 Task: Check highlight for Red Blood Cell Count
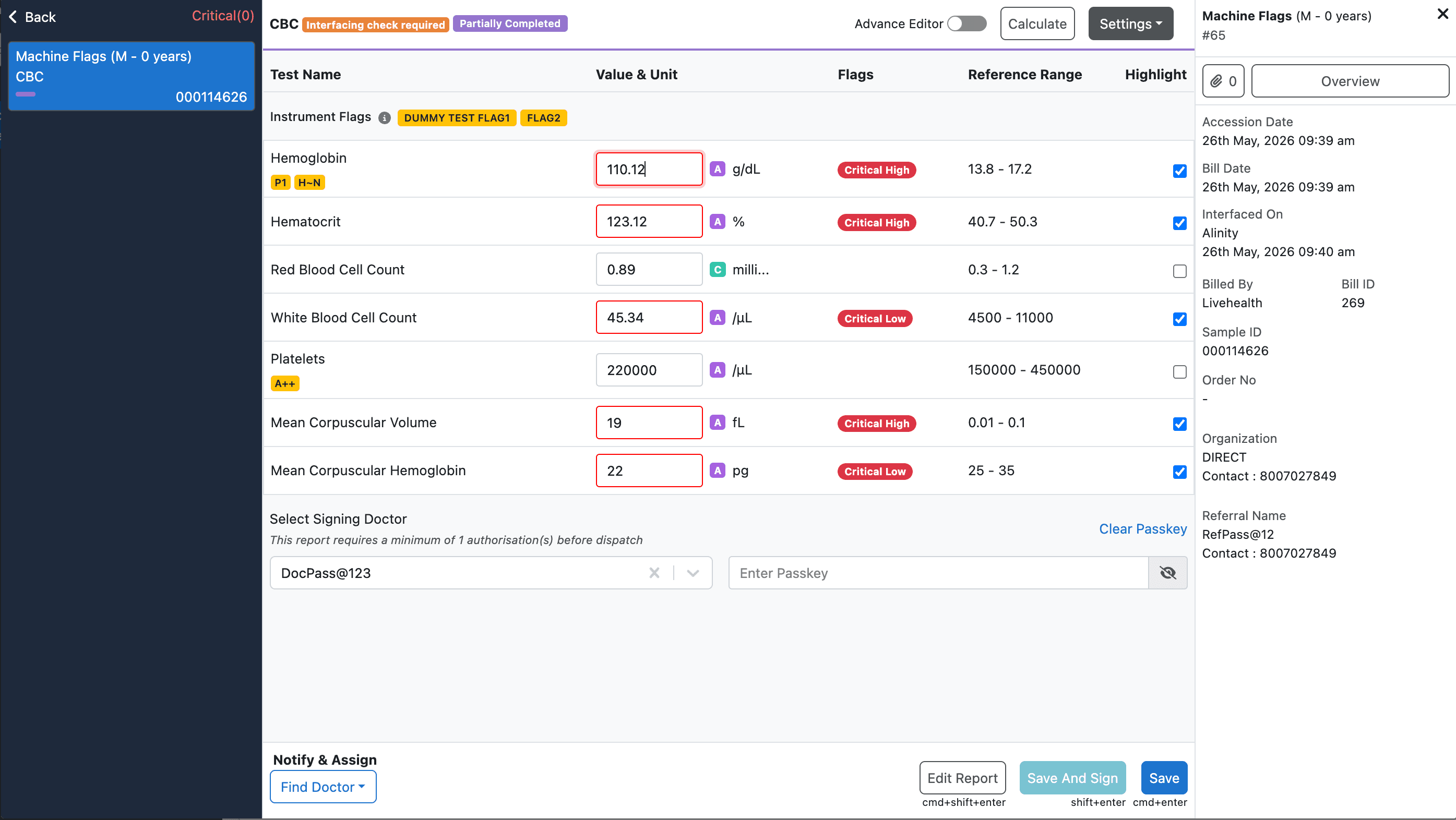(1179, 271)
